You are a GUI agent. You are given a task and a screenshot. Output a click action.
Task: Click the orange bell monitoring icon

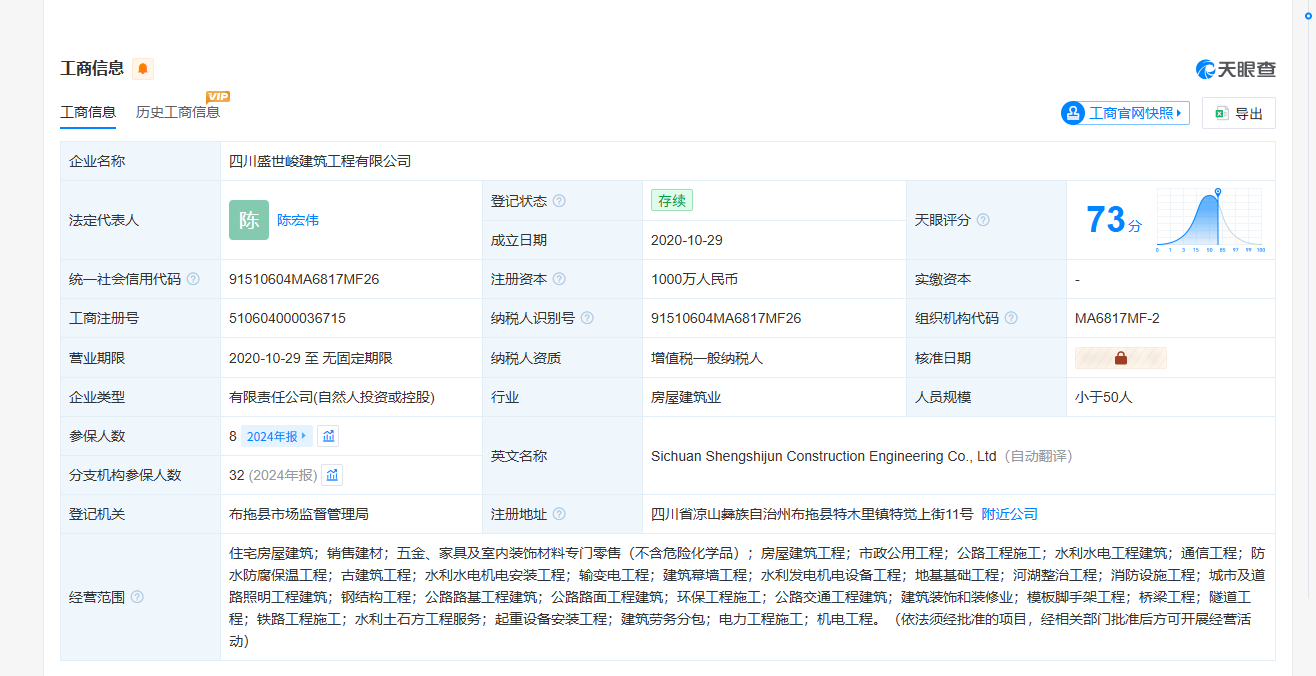143,69
